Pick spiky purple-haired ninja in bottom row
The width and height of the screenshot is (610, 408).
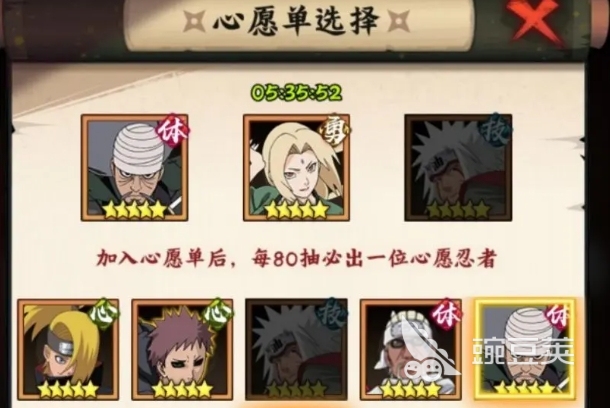click(x=182, y=349)
